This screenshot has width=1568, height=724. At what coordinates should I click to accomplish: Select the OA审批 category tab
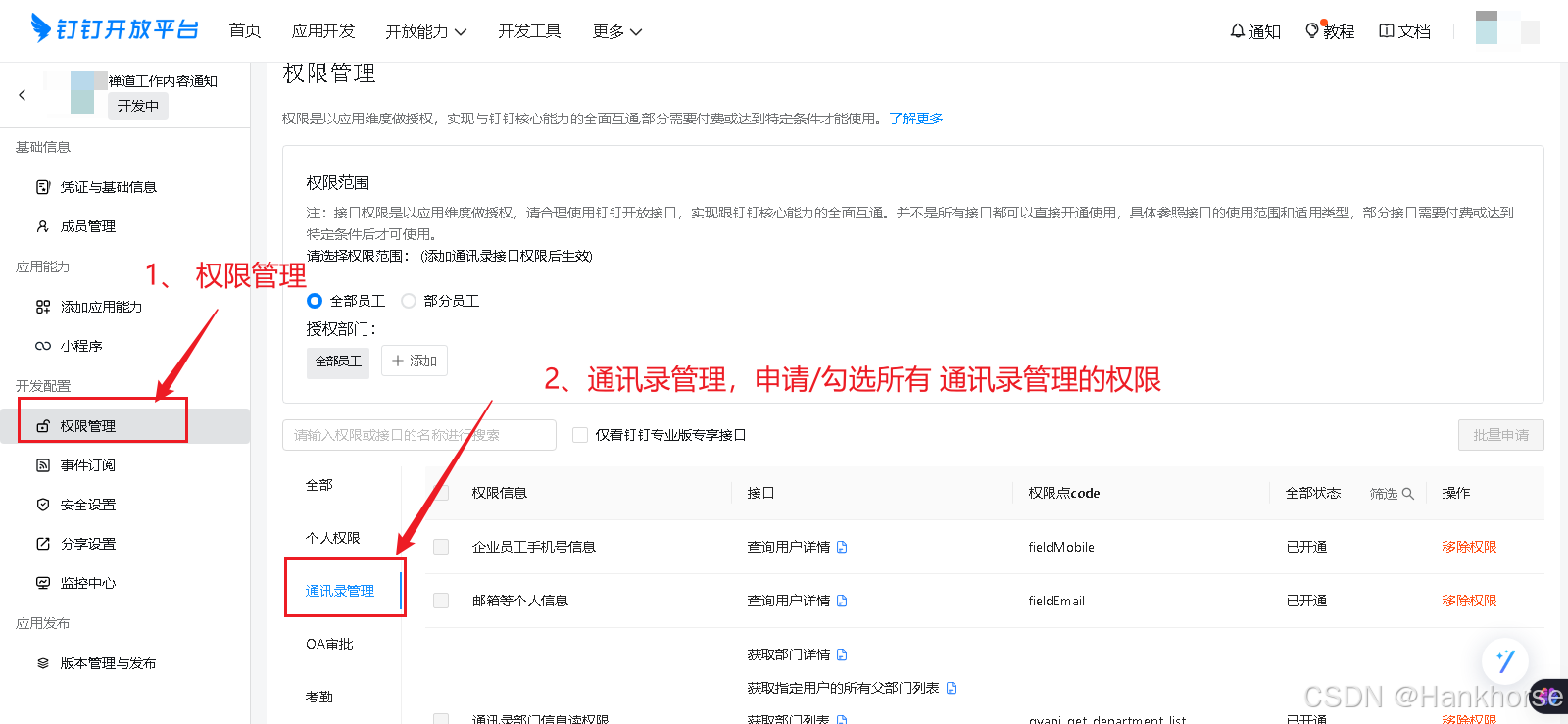tap(329, 644)
